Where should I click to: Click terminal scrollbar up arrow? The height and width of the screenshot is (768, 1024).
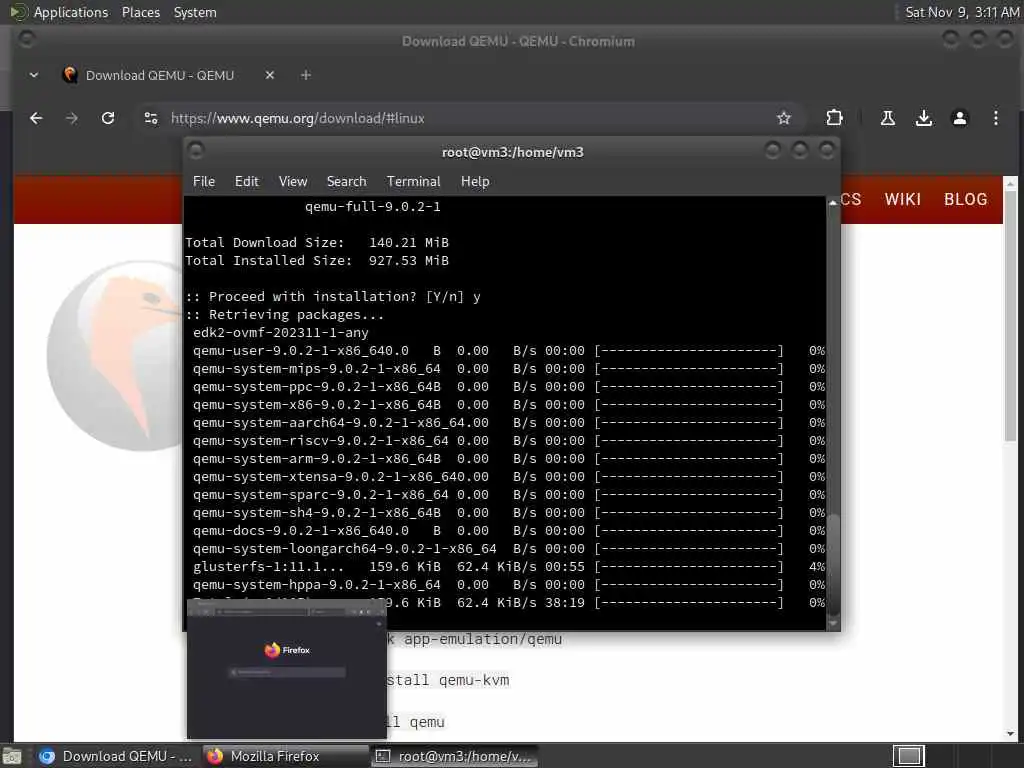click(x=833, y=203)
